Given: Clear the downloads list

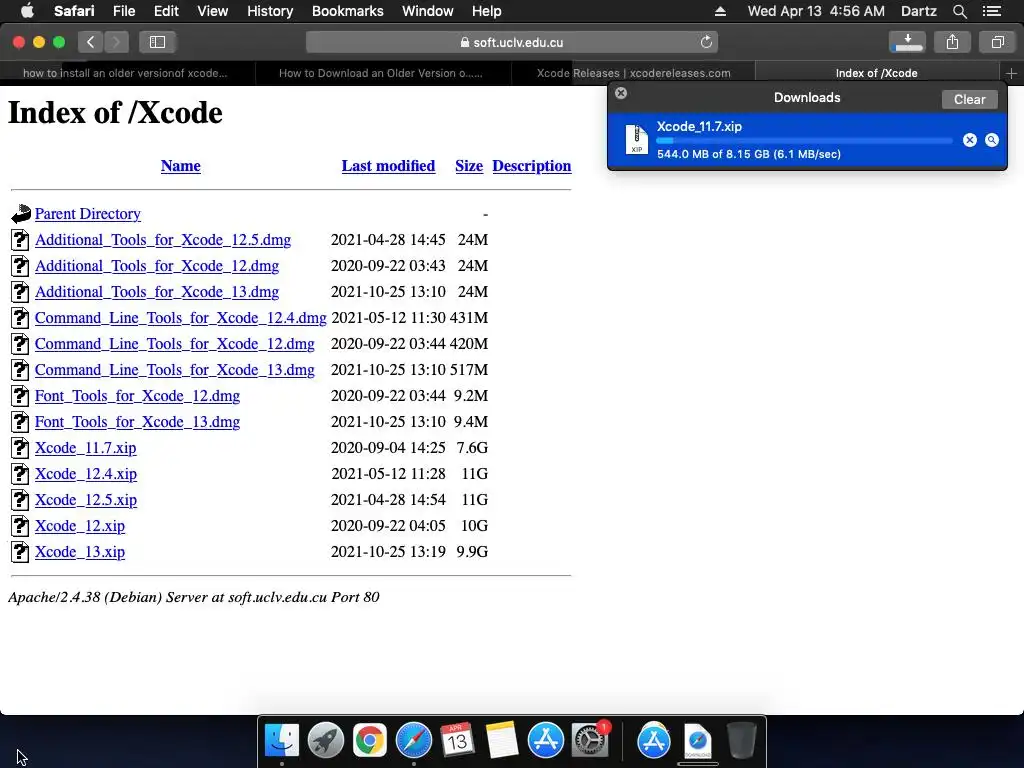Looking at the screenshot, I should point(969,99).
